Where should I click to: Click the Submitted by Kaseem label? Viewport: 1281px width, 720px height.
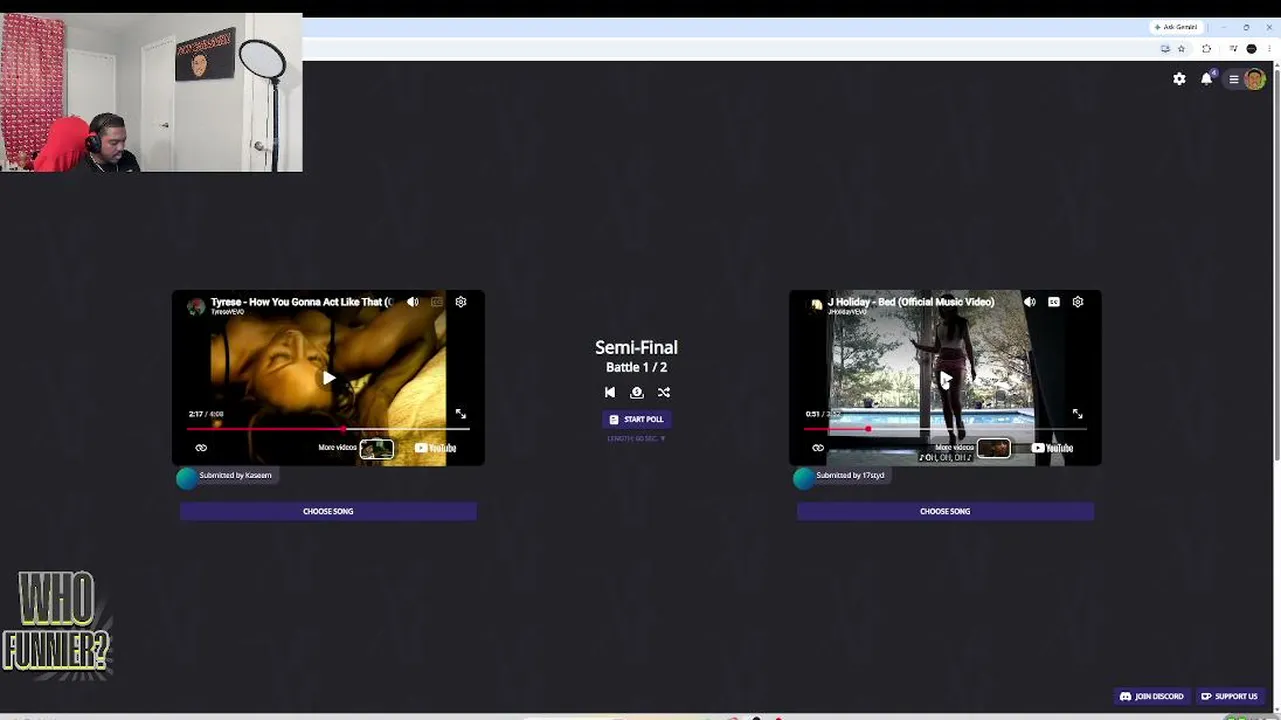point(235,476)
